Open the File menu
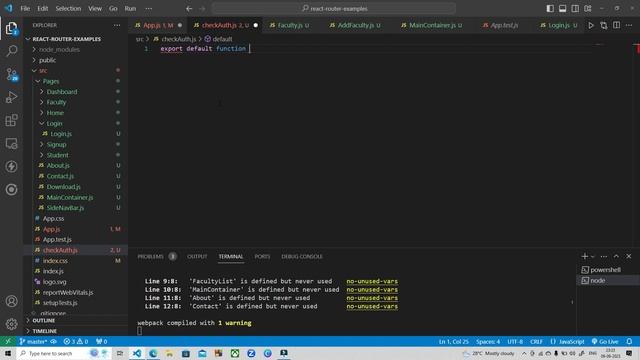 (x=25, y=9)
